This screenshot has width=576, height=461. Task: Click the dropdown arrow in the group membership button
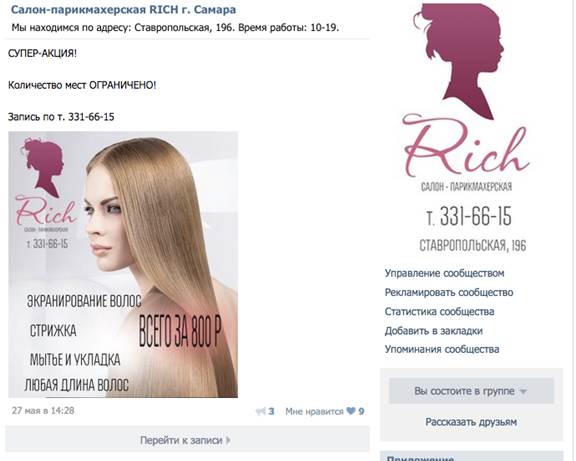coord(523,392)
